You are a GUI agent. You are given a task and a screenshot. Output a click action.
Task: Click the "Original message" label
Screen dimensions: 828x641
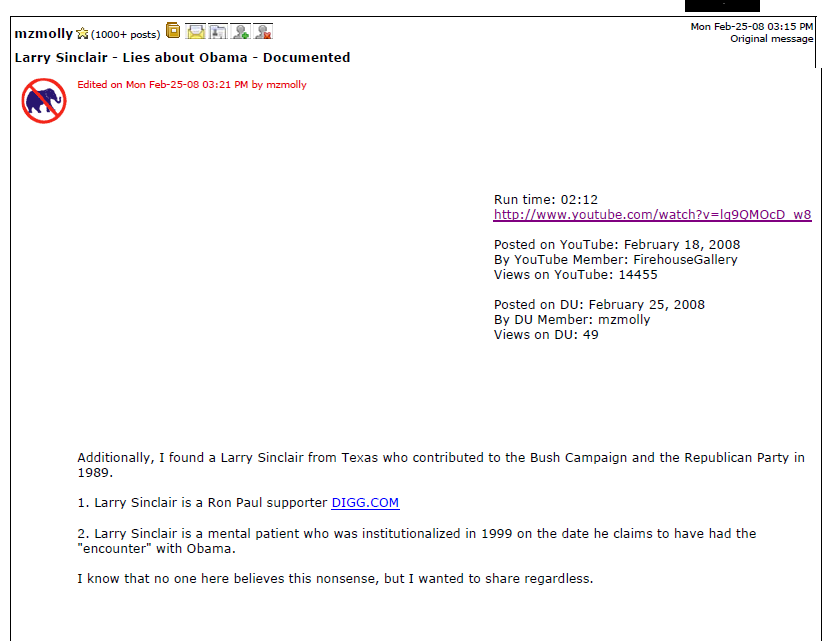coord(771,39)
